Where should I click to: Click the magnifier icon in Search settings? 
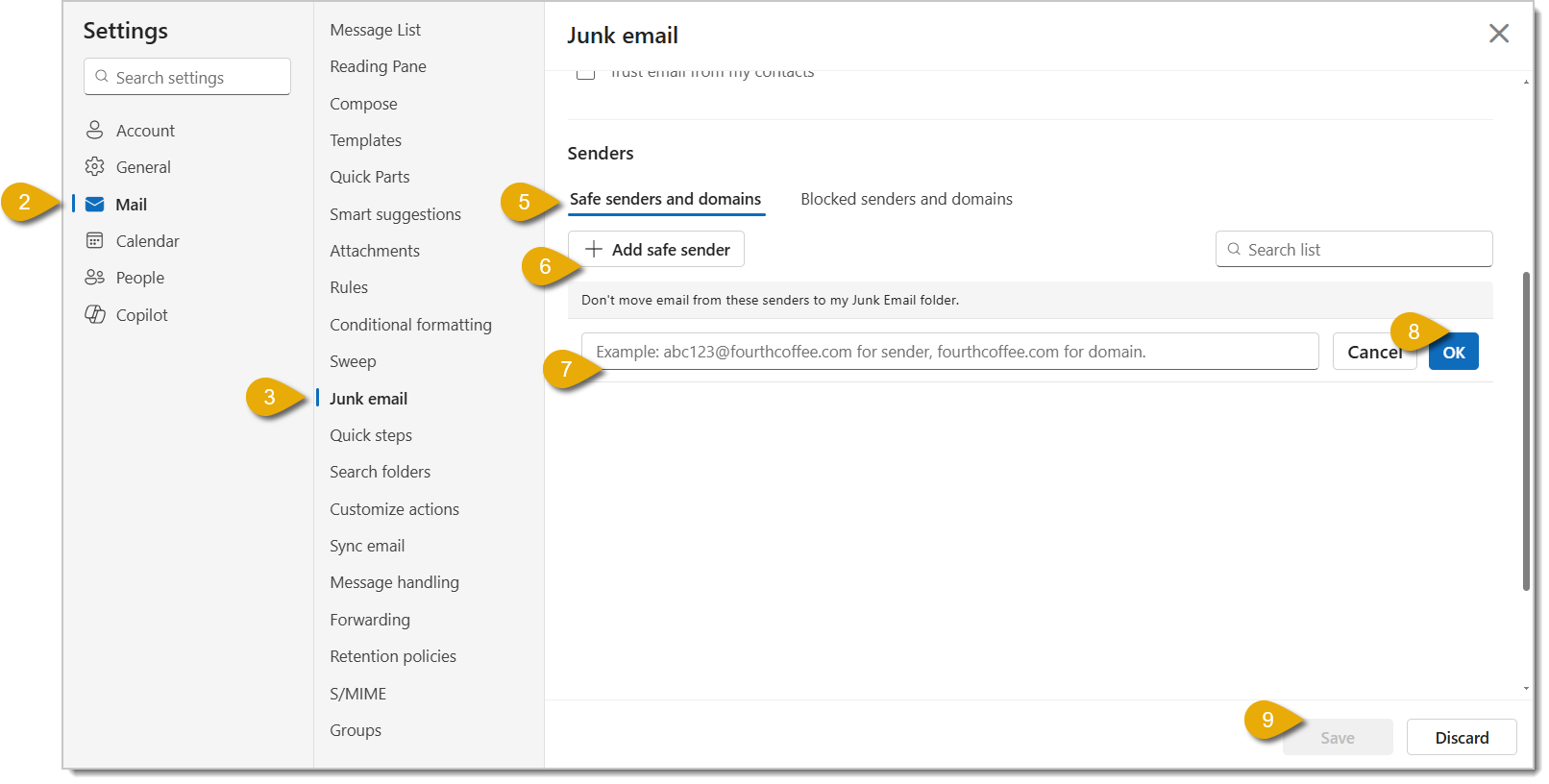point(102,77)
